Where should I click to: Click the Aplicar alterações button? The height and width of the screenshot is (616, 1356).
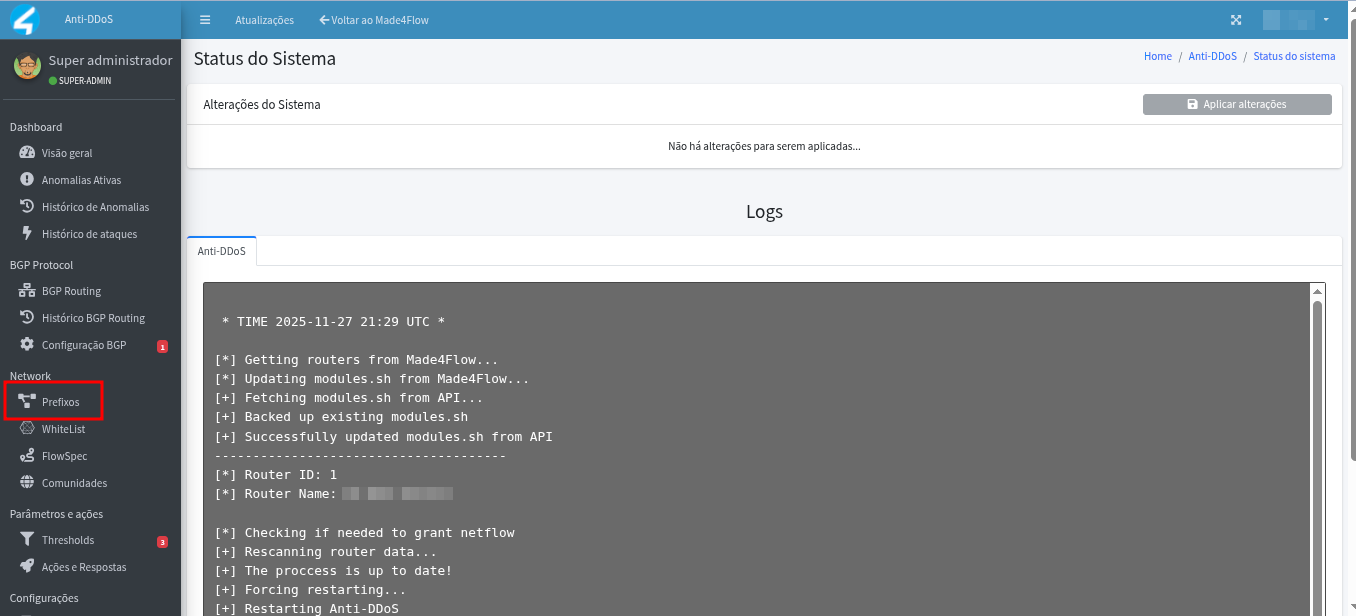[1237, 104]
